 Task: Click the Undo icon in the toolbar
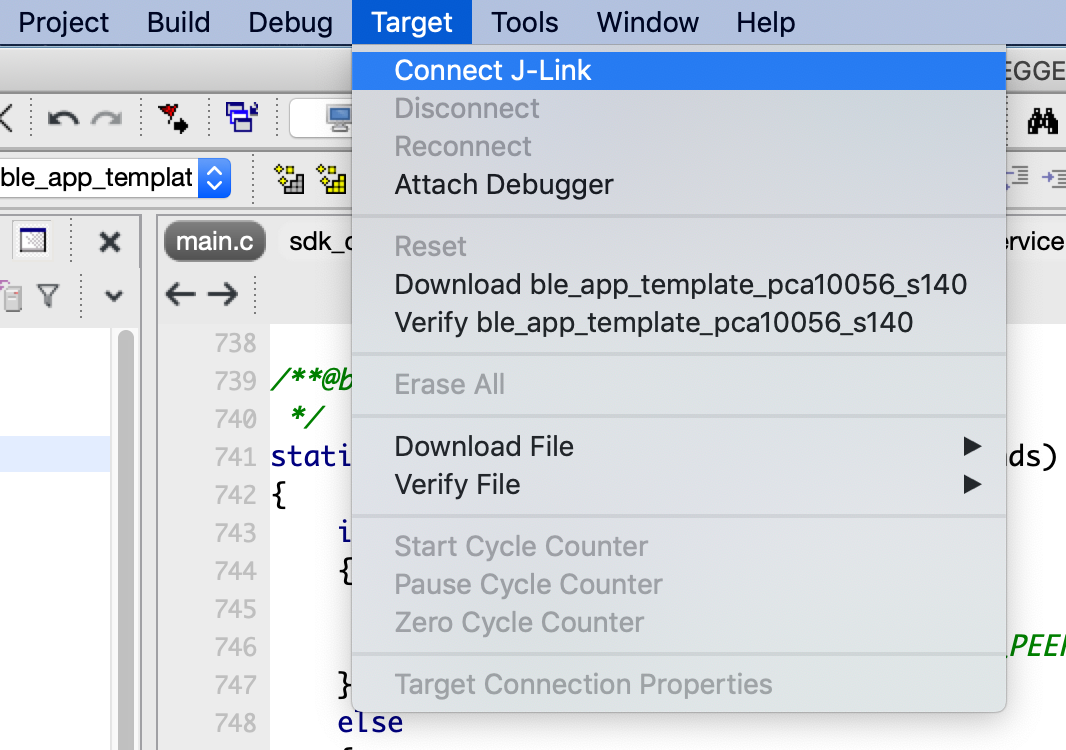(x=64, y=118)
